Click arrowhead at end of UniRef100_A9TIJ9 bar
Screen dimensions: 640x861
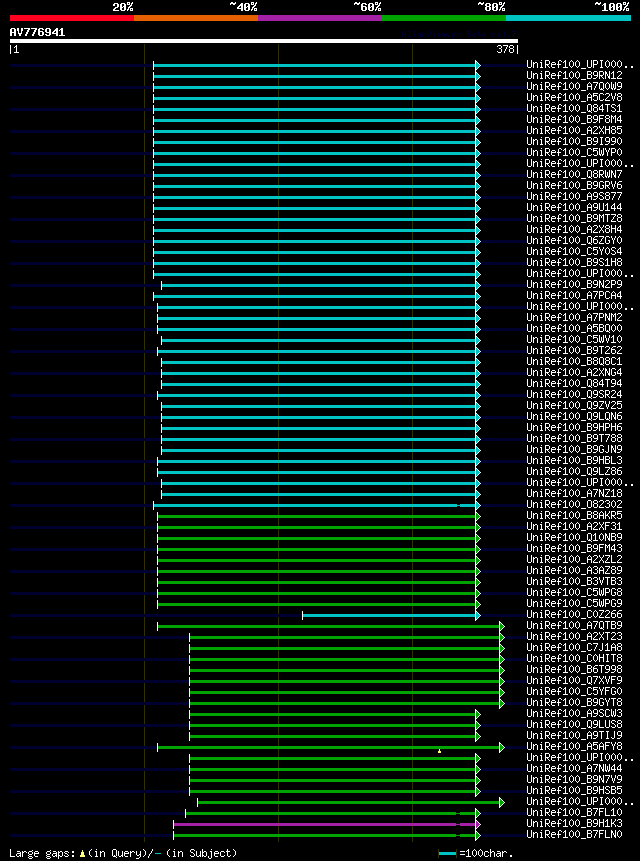pos(478,736)
